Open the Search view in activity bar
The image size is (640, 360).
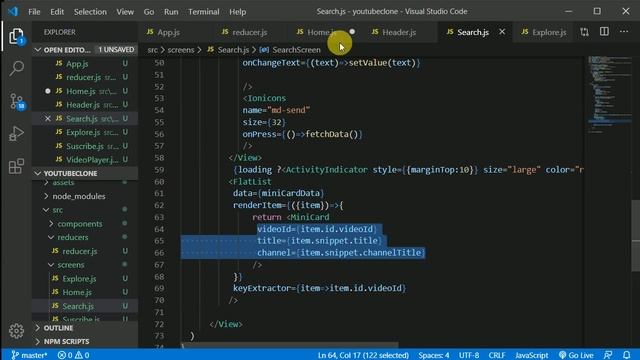[16, 68]
